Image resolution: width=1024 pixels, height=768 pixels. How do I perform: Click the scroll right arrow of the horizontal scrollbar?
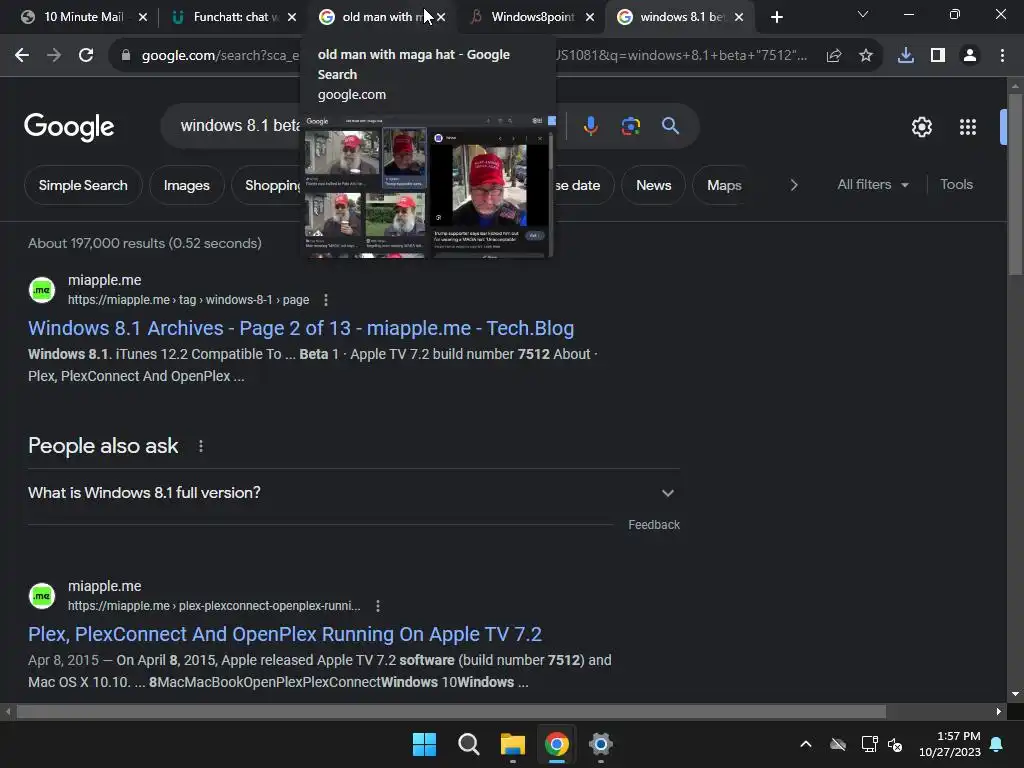[999, 712]
